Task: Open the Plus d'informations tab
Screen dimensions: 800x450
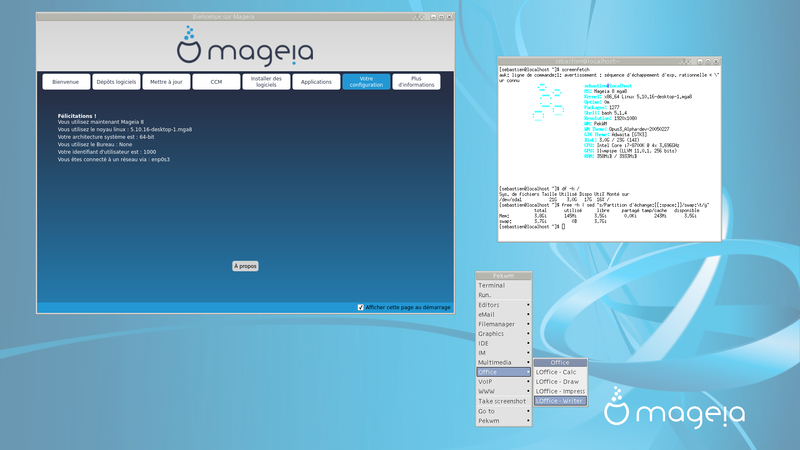Action: coord(416,82)
